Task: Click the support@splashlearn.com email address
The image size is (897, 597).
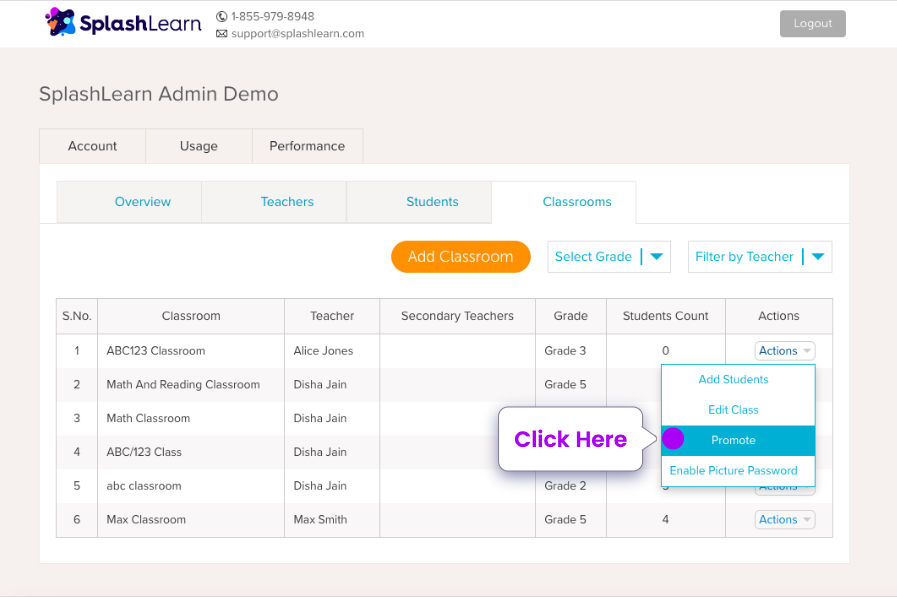Action: click(297, 34)
